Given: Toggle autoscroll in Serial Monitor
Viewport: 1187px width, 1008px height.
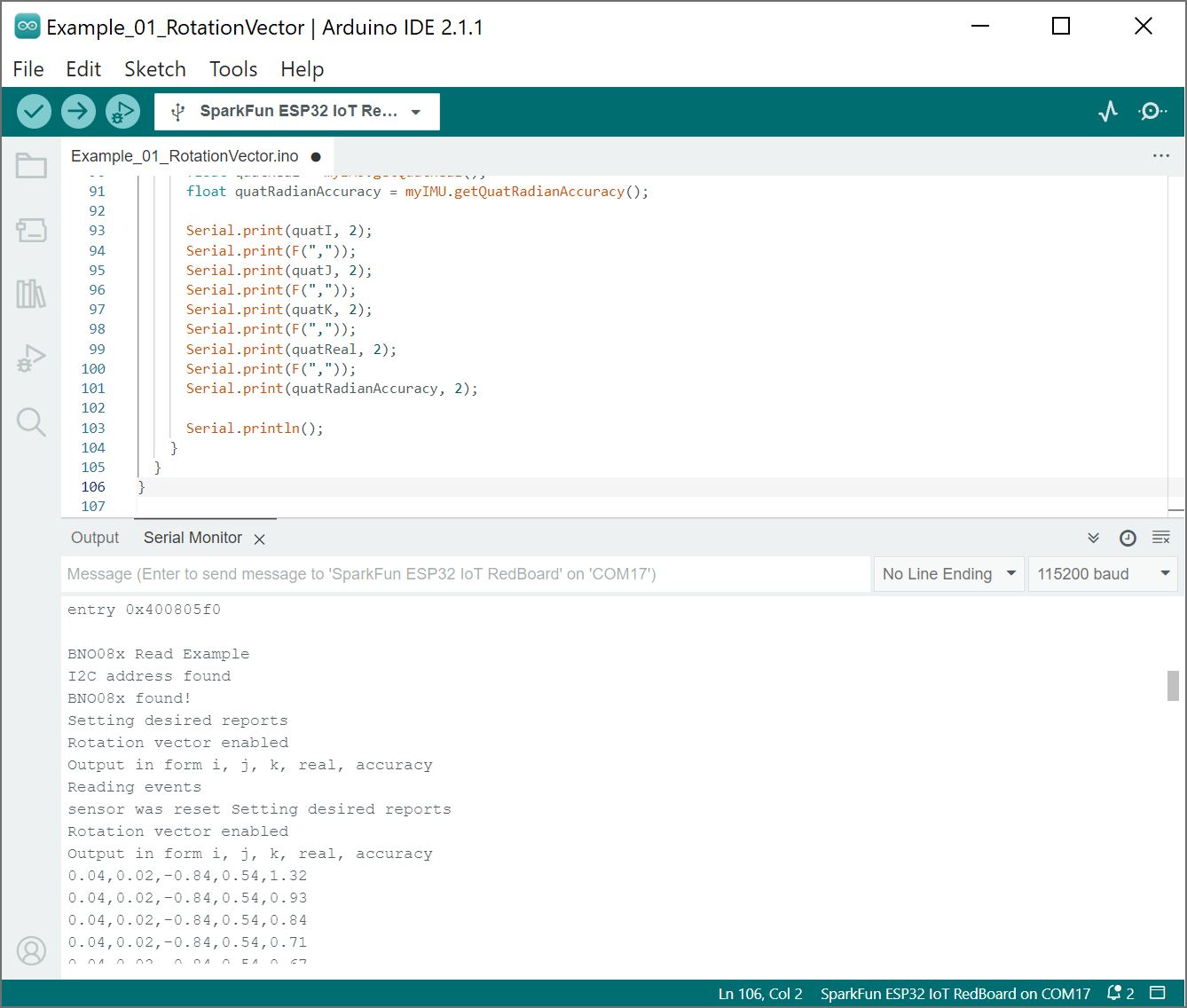Looking at the screenshot, I should tap(1094, 538).
